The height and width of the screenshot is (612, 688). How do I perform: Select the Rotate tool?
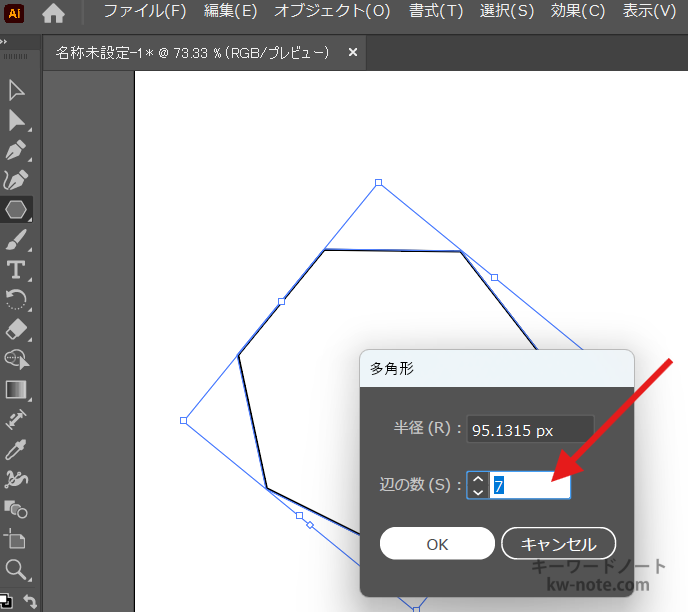[16, 299]
